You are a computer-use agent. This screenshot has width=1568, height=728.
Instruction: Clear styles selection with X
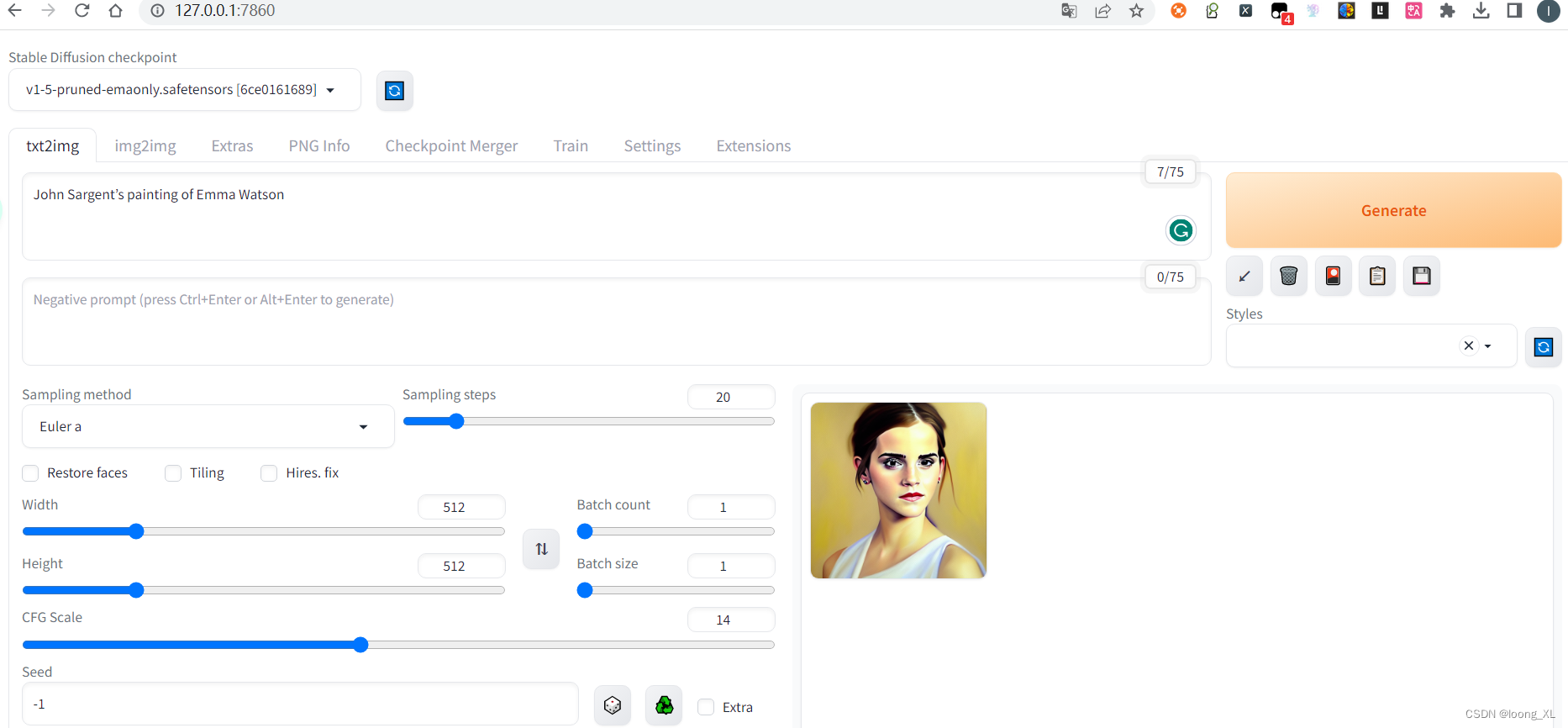pyautogui.click(x=1469, y=346)
